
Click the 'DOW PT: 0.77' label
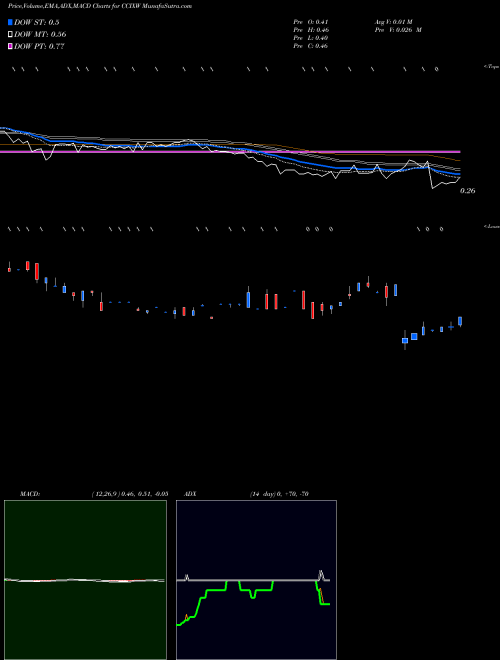coord(39,47)
